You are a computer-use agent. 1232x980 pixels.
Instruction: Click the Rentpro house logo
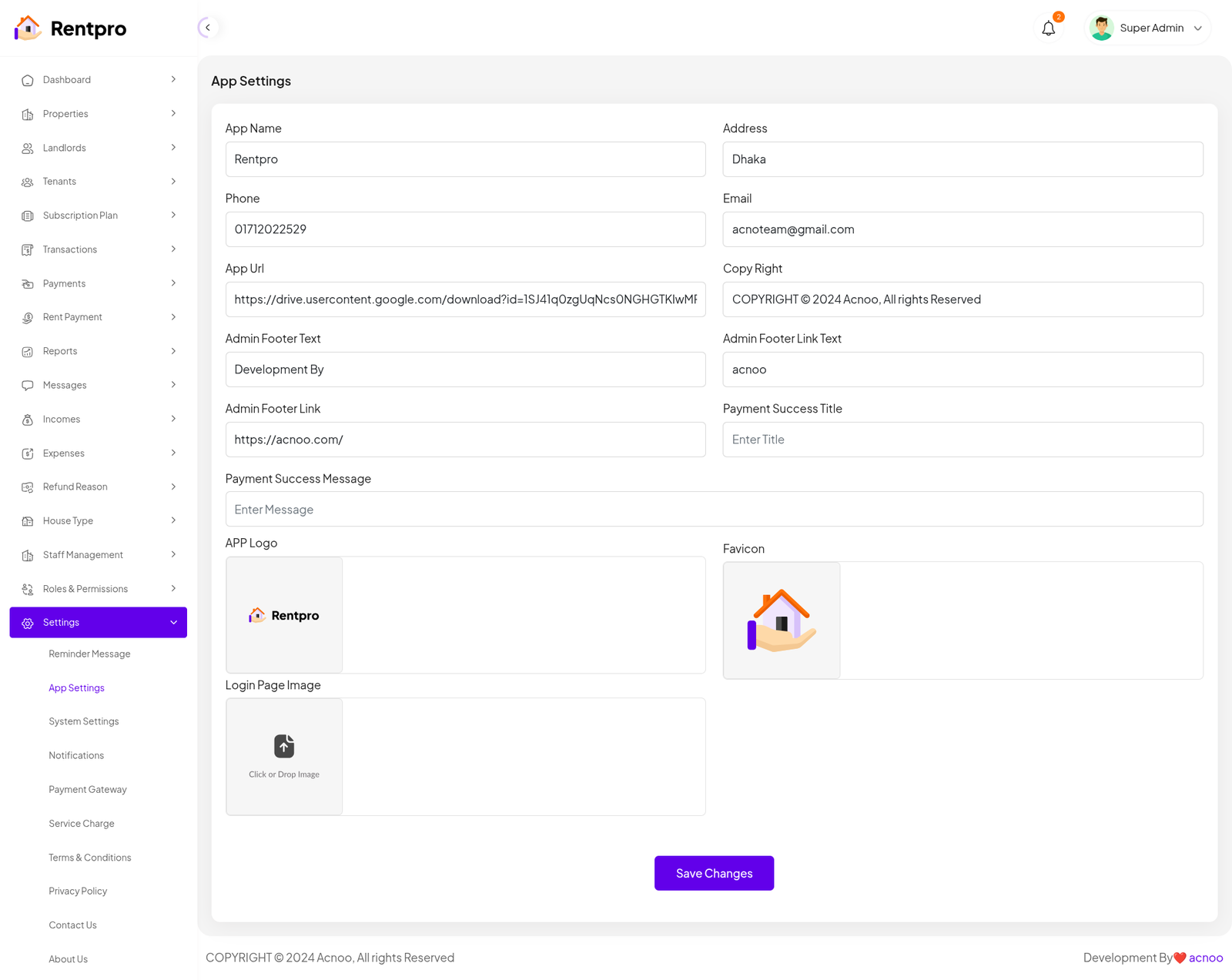(28, 28)
